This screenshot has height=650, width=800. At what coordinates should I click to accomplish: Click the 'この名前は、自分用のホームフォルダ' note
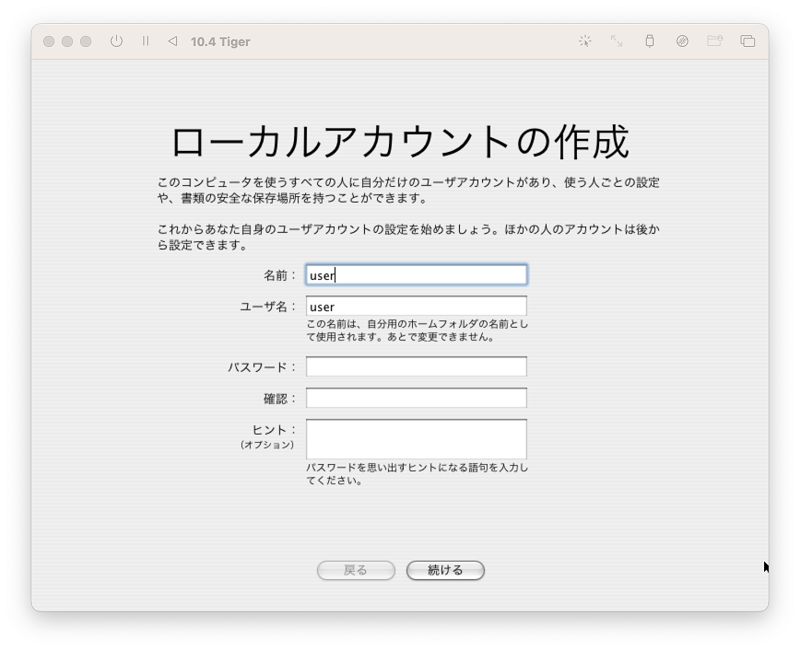click(x=417, y=330)
